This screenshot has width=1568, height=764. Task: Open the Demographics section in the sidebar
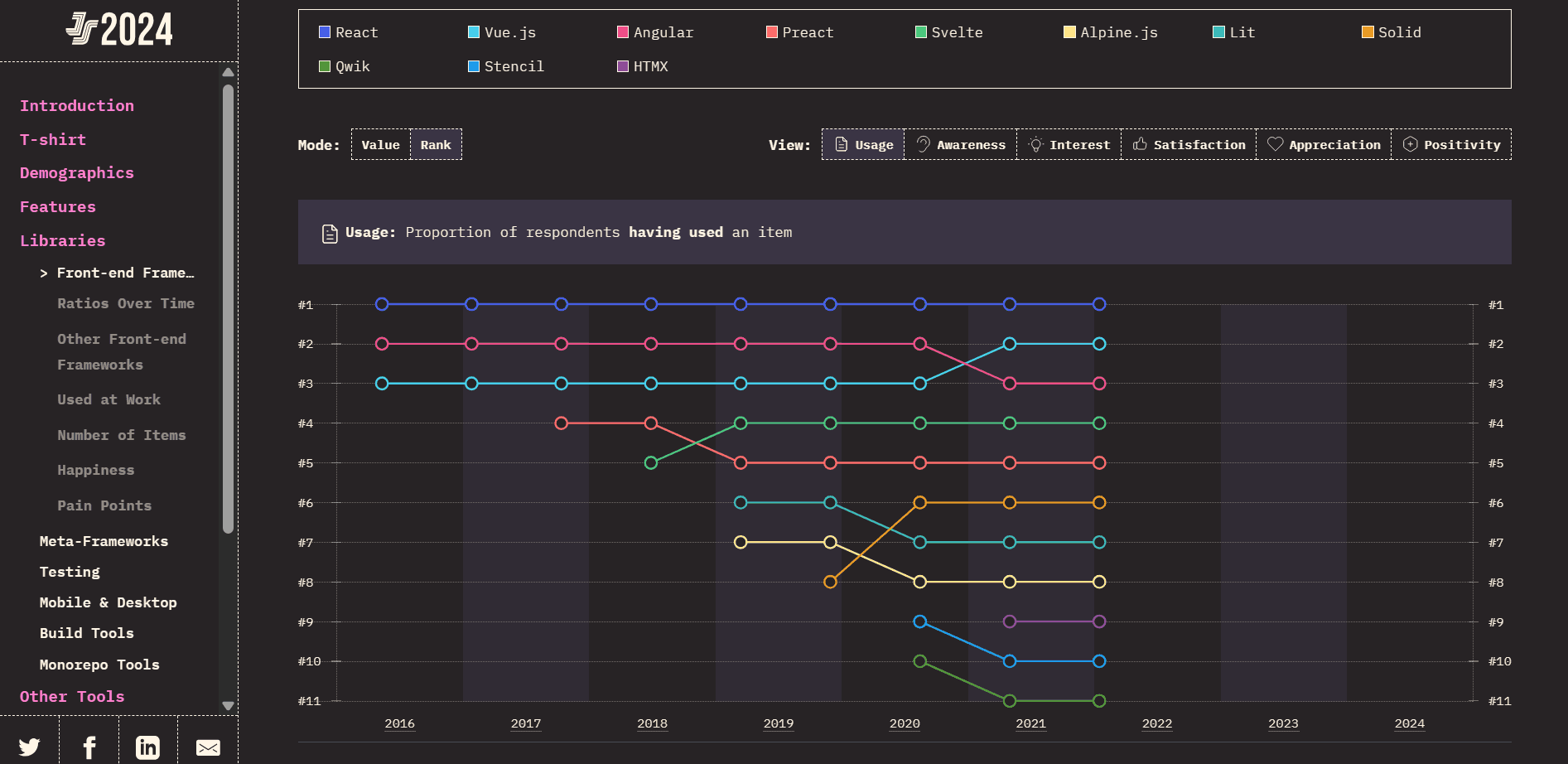tap(76, 172)
